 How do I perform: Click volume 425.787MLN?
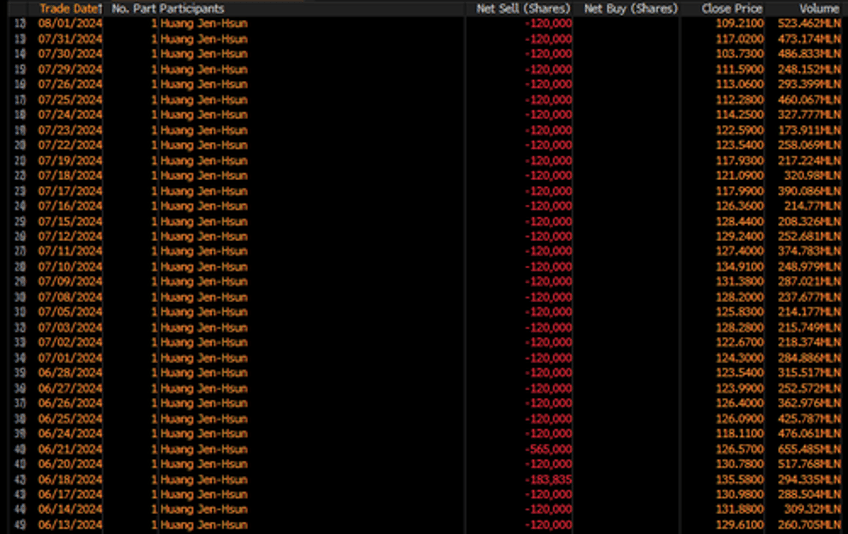[x=810, y=419]
